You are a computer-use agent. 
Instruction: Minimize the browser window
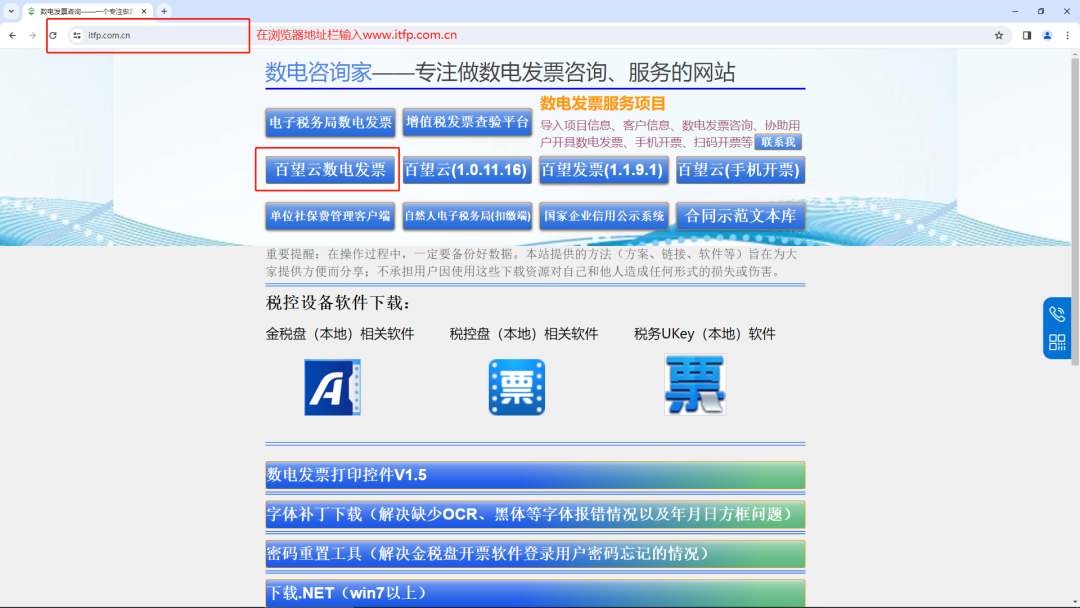[x=1015, y=11]
